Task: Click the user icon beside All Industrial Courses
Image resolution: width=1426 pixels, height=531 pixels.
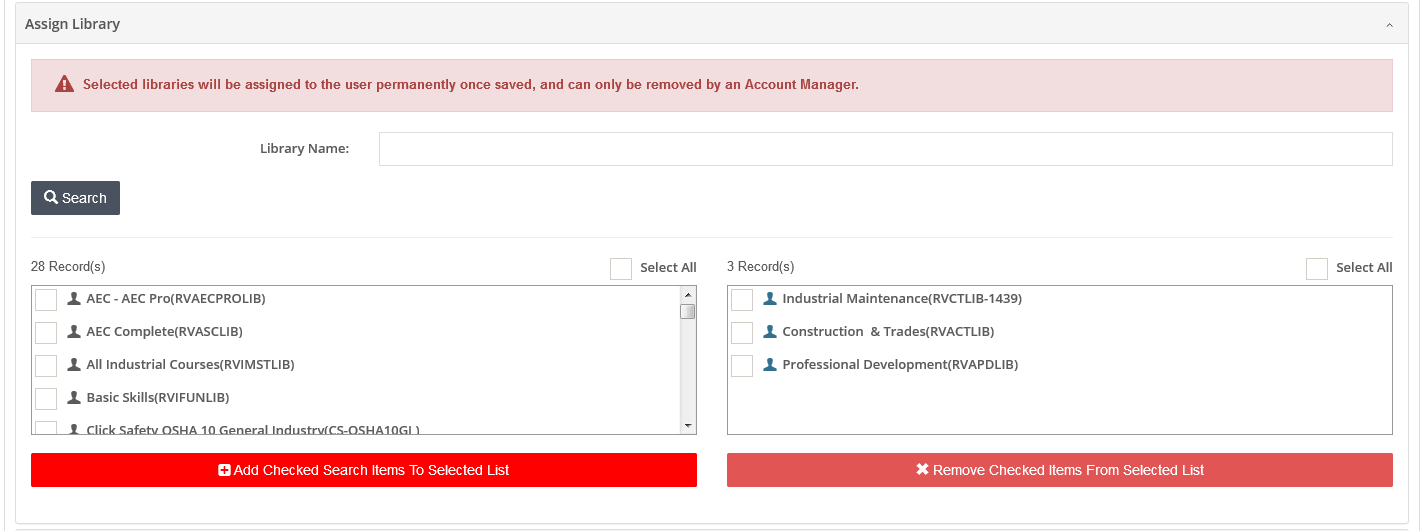Action: click(74, 364)
